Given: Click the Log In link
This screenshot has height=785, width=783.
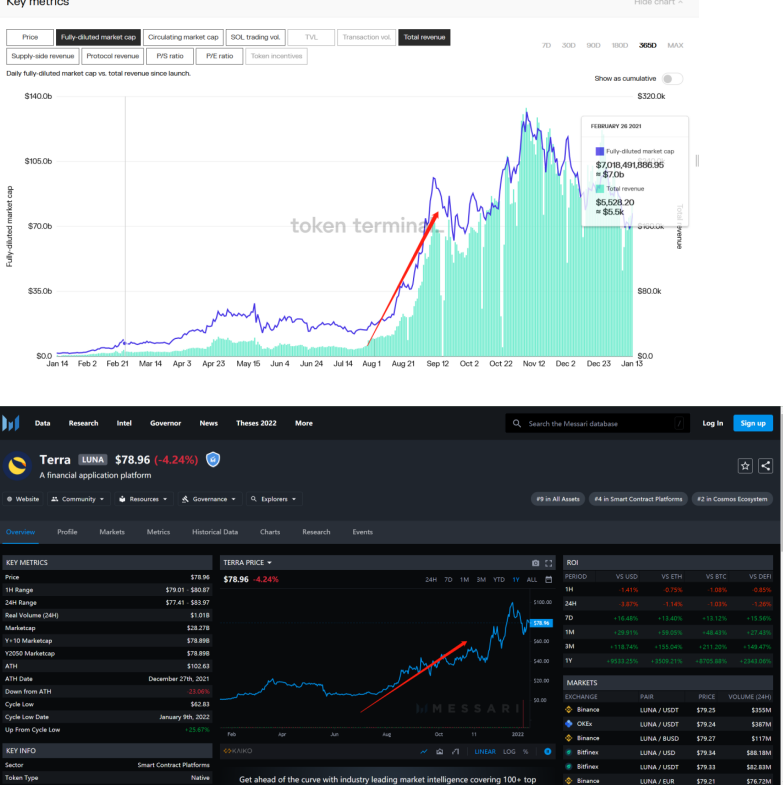Looking at the screenshot, I should click(x=712, y=423).
